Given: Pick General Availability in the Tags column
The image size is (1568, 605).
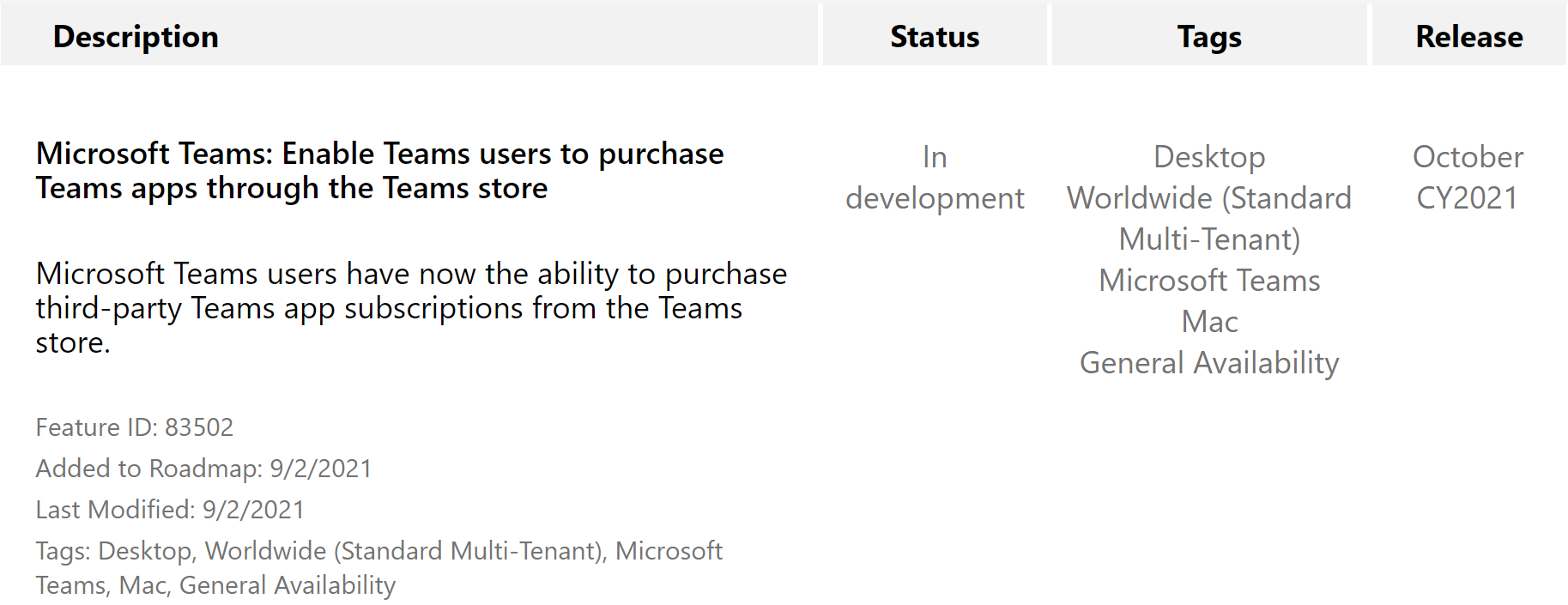Looking at the screenshot, I should point(1209,363).
